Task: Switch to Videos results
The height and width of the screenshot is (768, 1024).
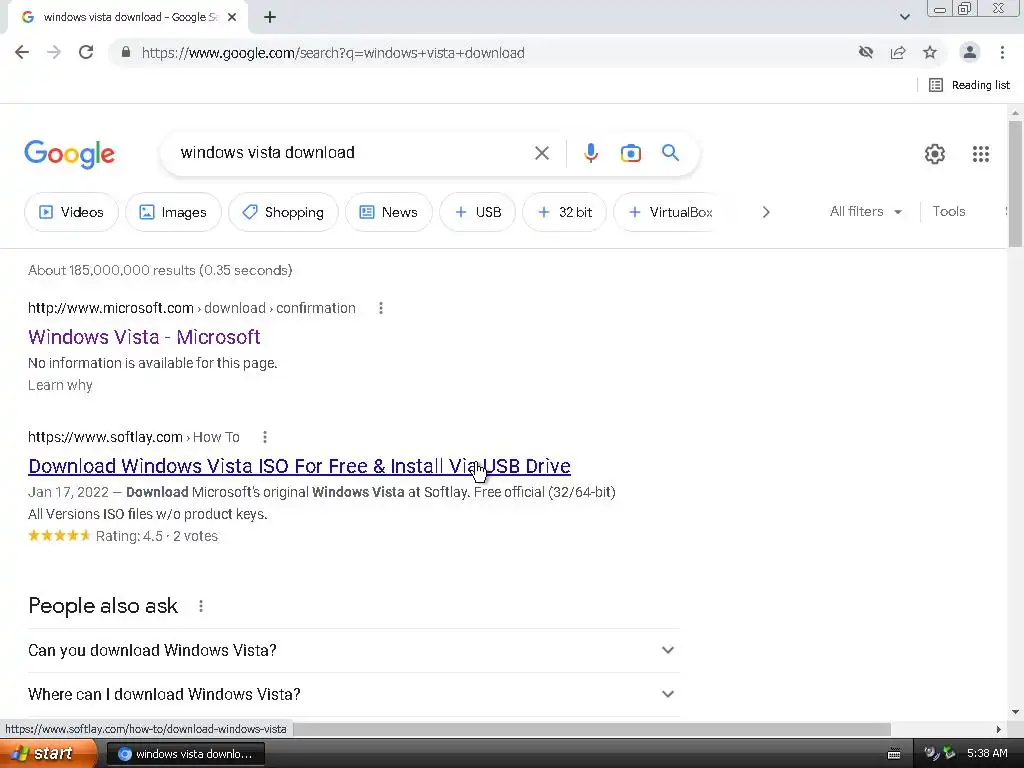Action: tap(71, 212)
